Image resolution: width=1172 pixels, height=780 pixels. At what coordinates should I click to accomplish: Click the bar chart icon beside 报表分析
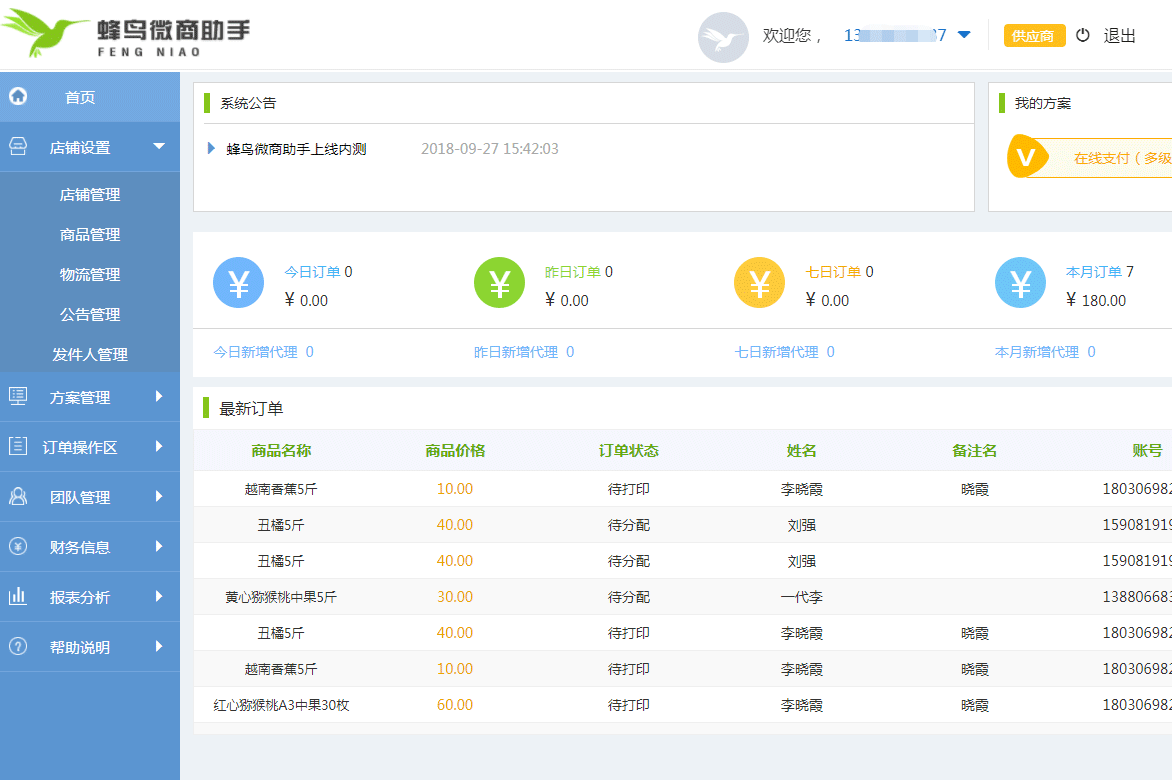[18, 596]
